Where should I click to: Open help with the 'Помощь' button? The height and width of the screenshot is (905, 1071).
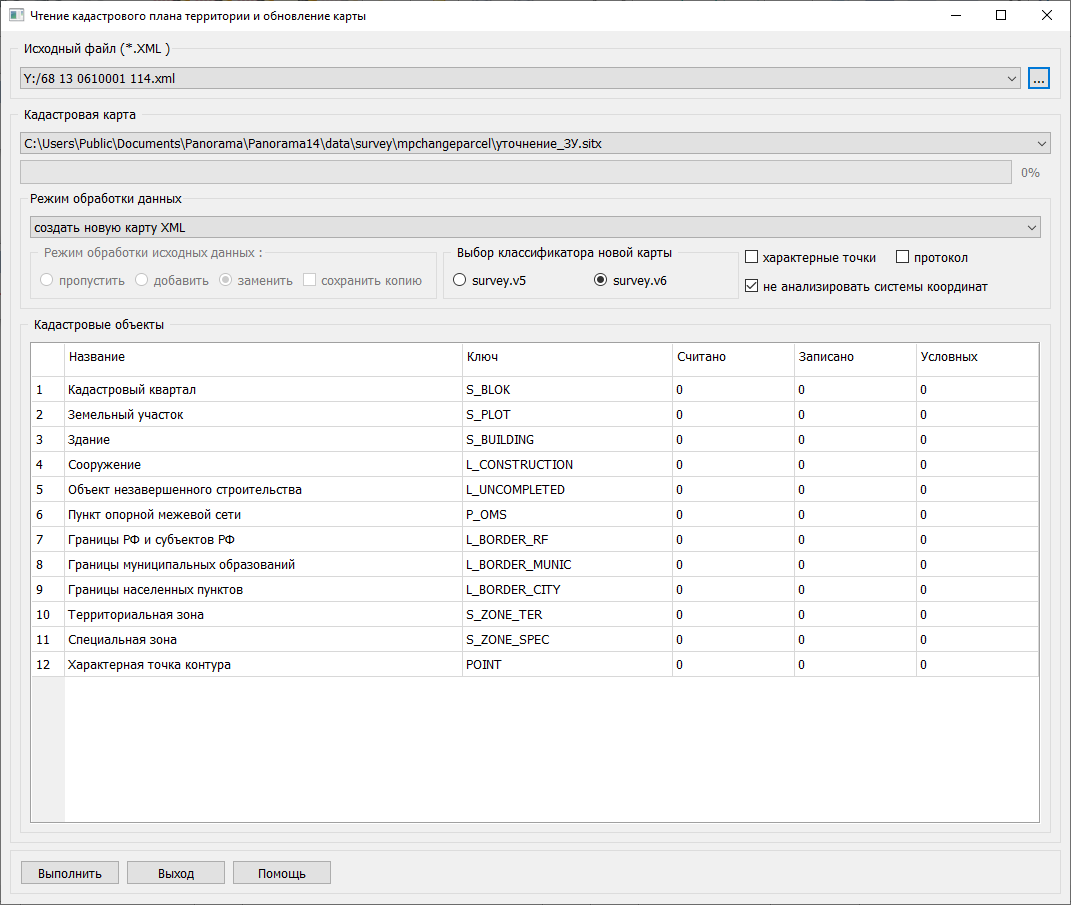click(x=282, y=873)
